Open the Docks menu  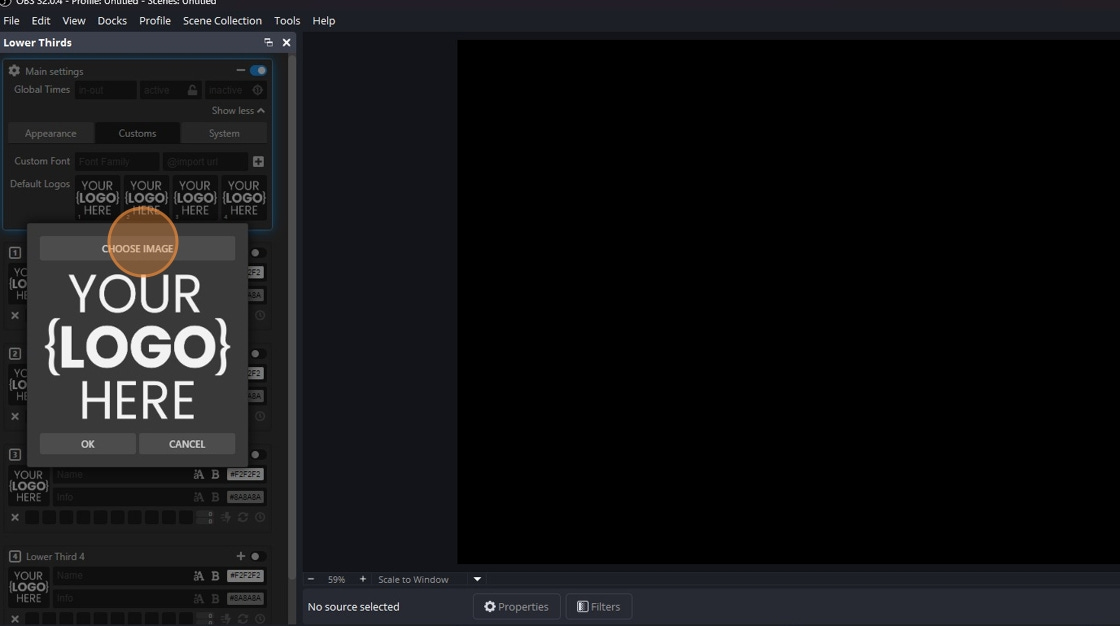tap(112, 21)
